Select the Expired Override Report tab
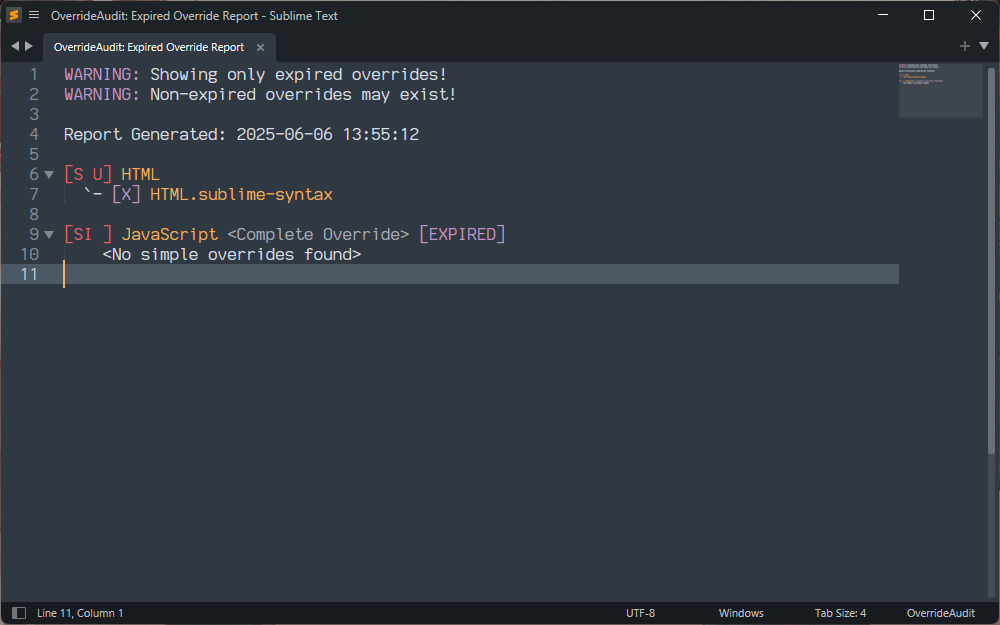Screen dimensions: 1000x625 [148, 47]
